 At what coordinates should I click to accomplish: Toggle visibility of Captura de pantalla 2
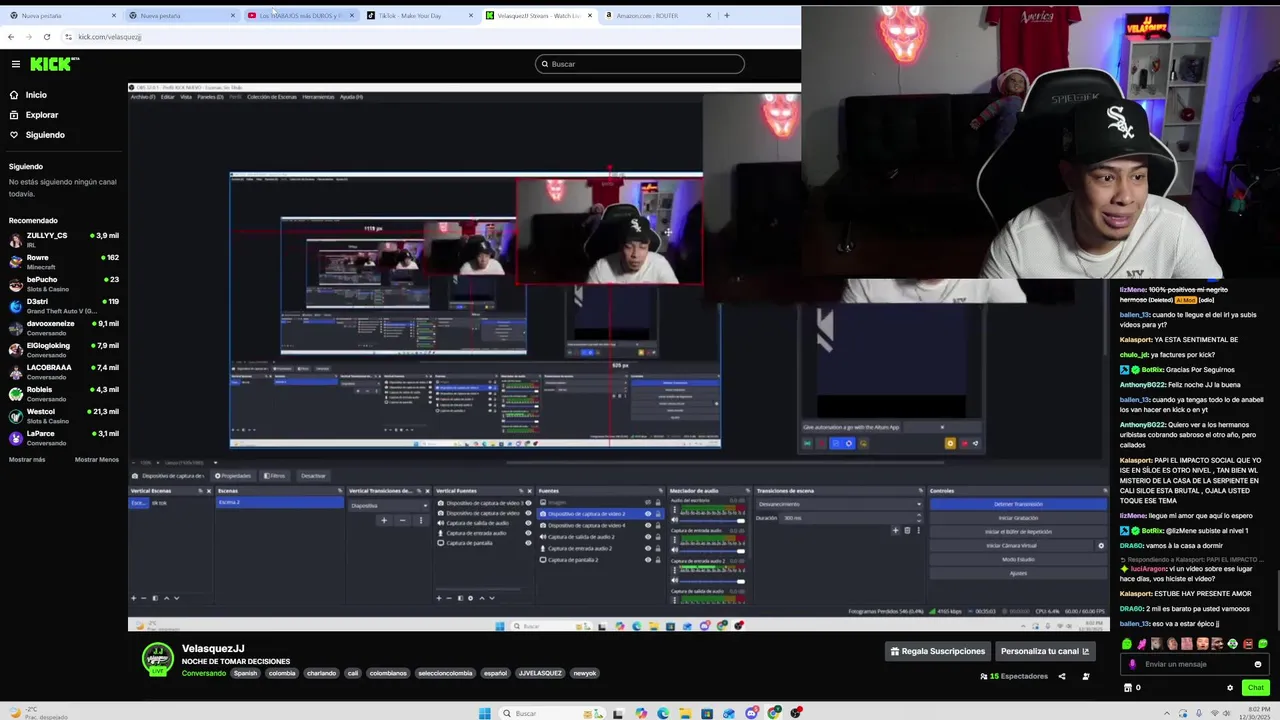pyautogui.click(x=647, y=560)
